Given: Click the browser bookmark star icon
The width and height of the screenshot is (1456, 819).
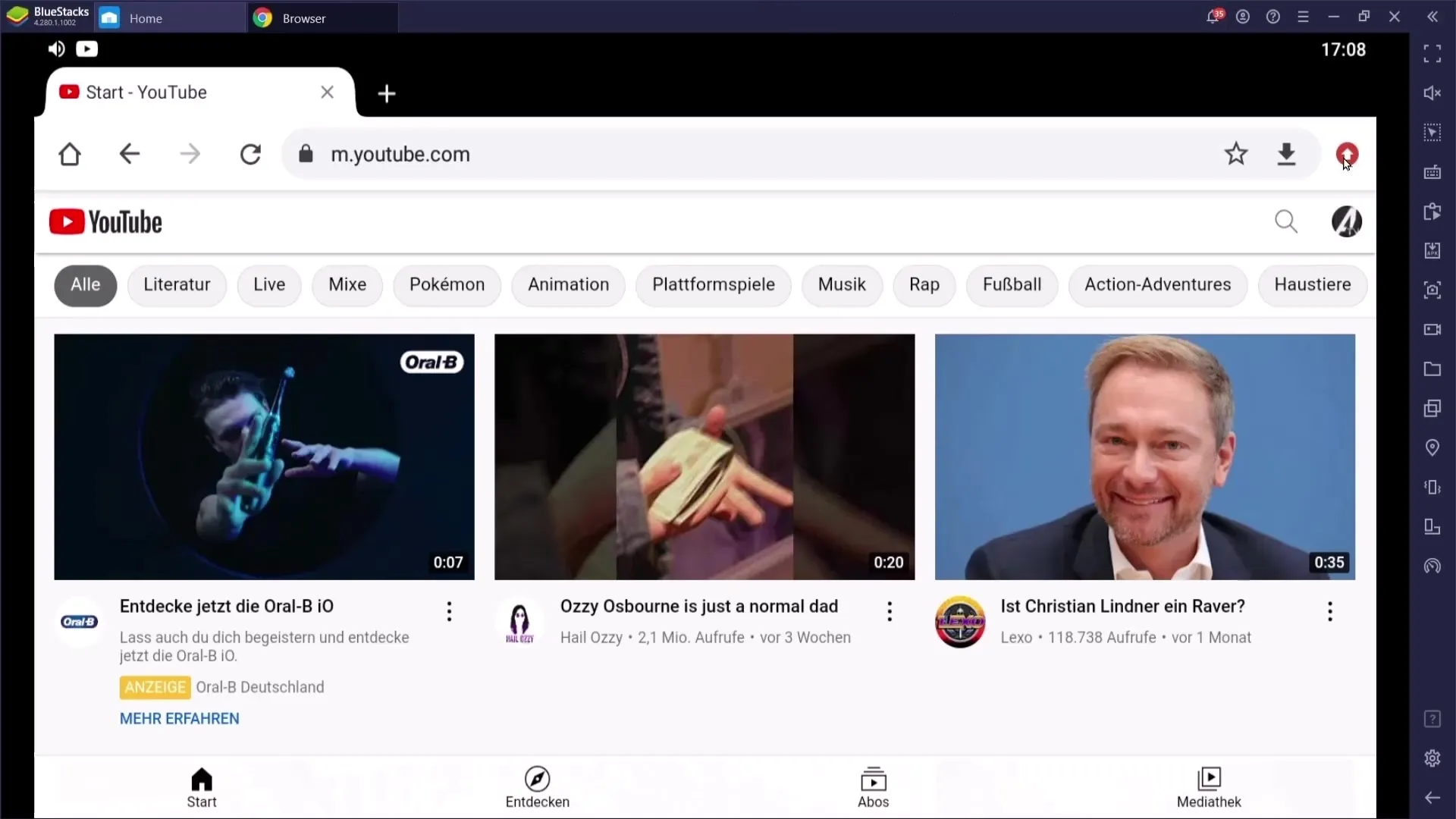Looking at the screenshot, I should click(x=1236, y=154).
